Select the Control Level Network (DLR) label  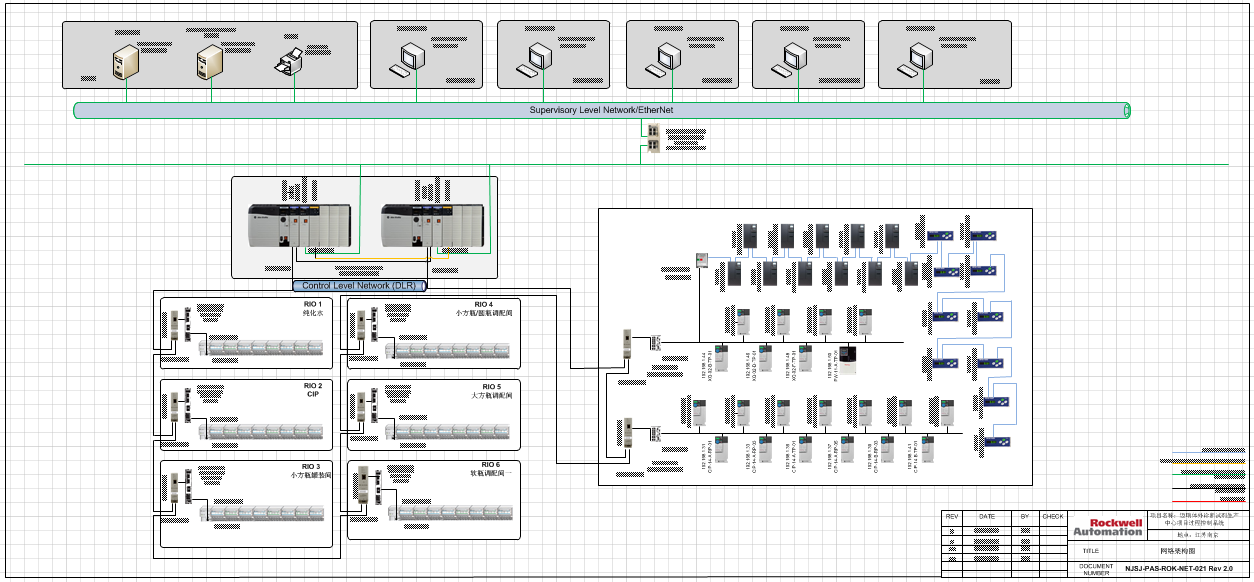coord(360,286)
